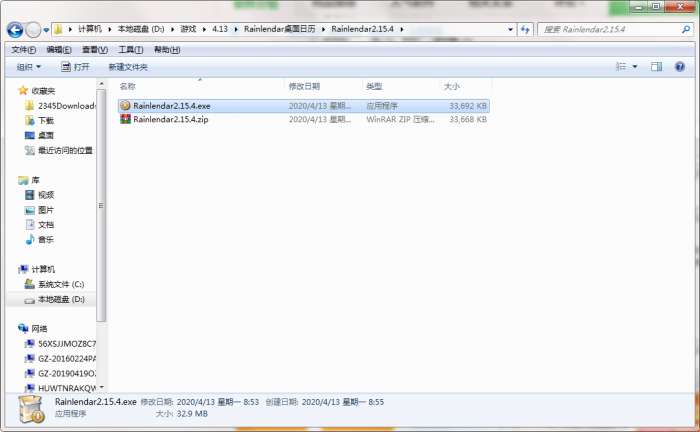
Task: Open the 帮助(H) menu
Action: point(167,50)
